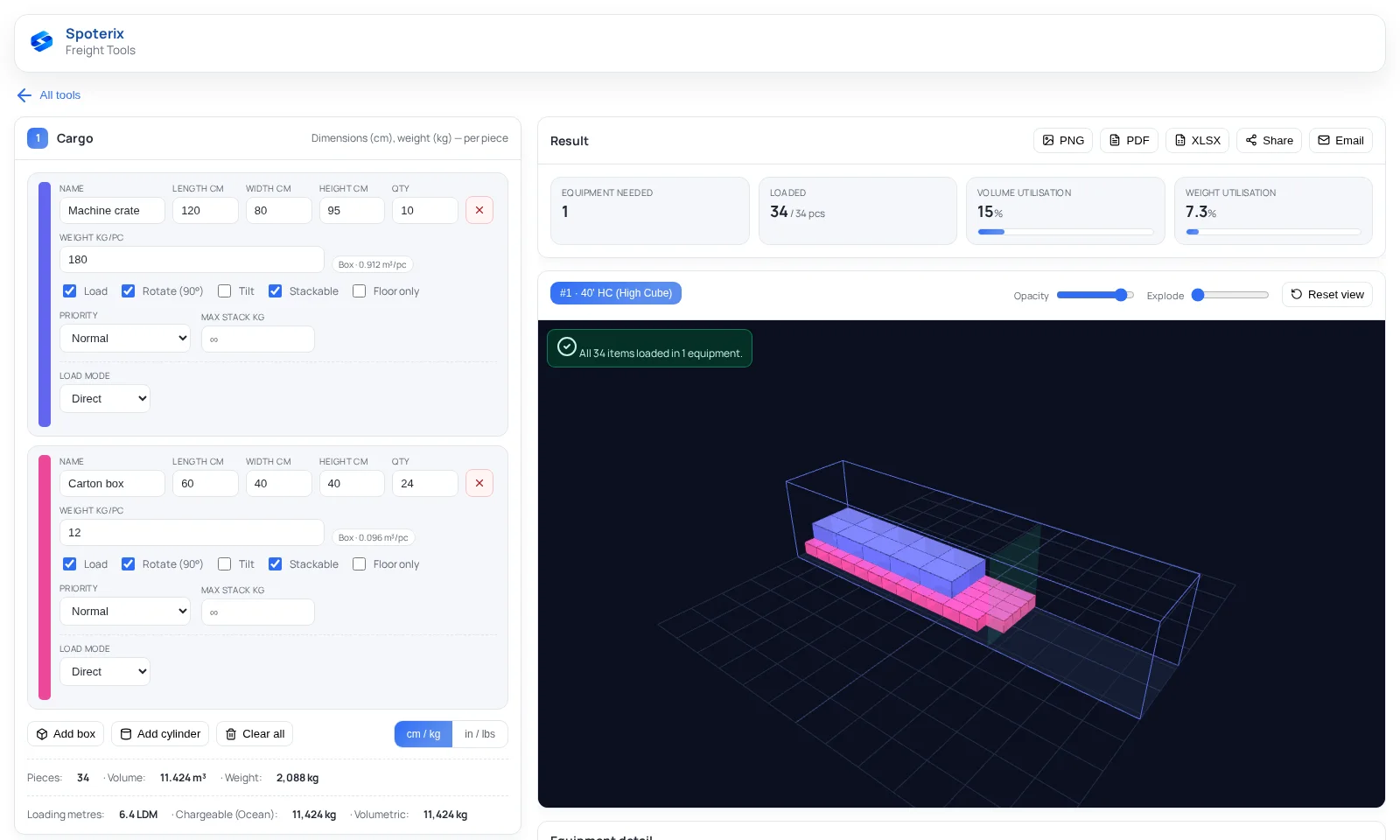Screen dimensions: 1400x840
Task: Click the 'Box · 0.912 m³/pc' volume label
Action: click(x=372, y=264)
